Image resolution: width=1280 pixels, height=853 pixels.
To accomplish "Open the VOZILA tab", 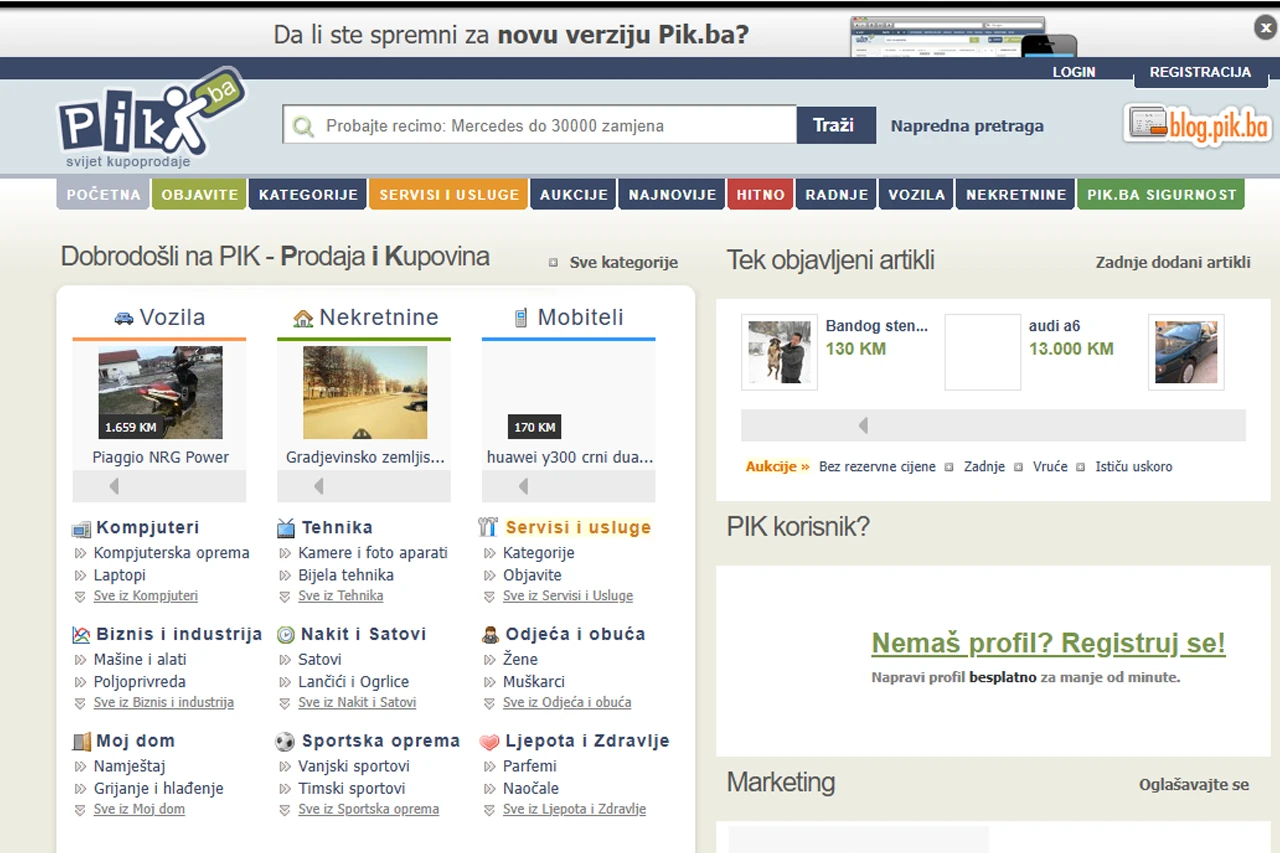I will pos(917,194).
